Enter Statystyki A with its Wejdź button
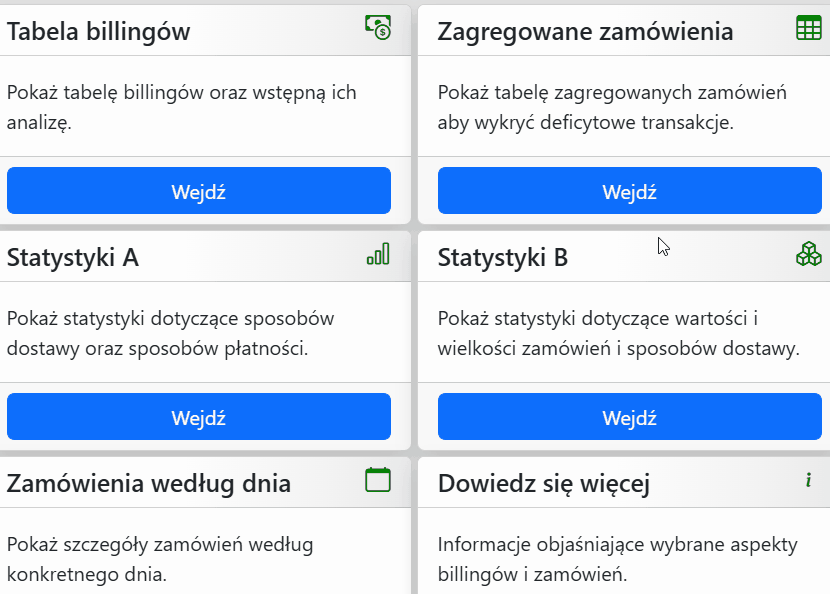 click(198, 417)
